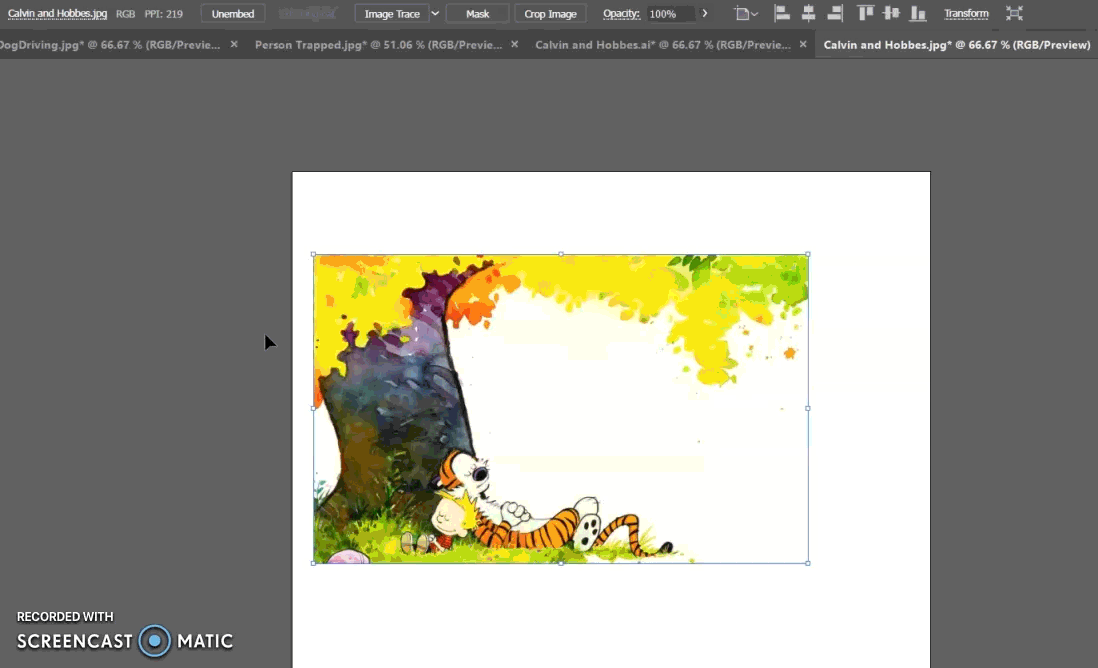
Task: Click the Mask button
Action: point(478,13)
